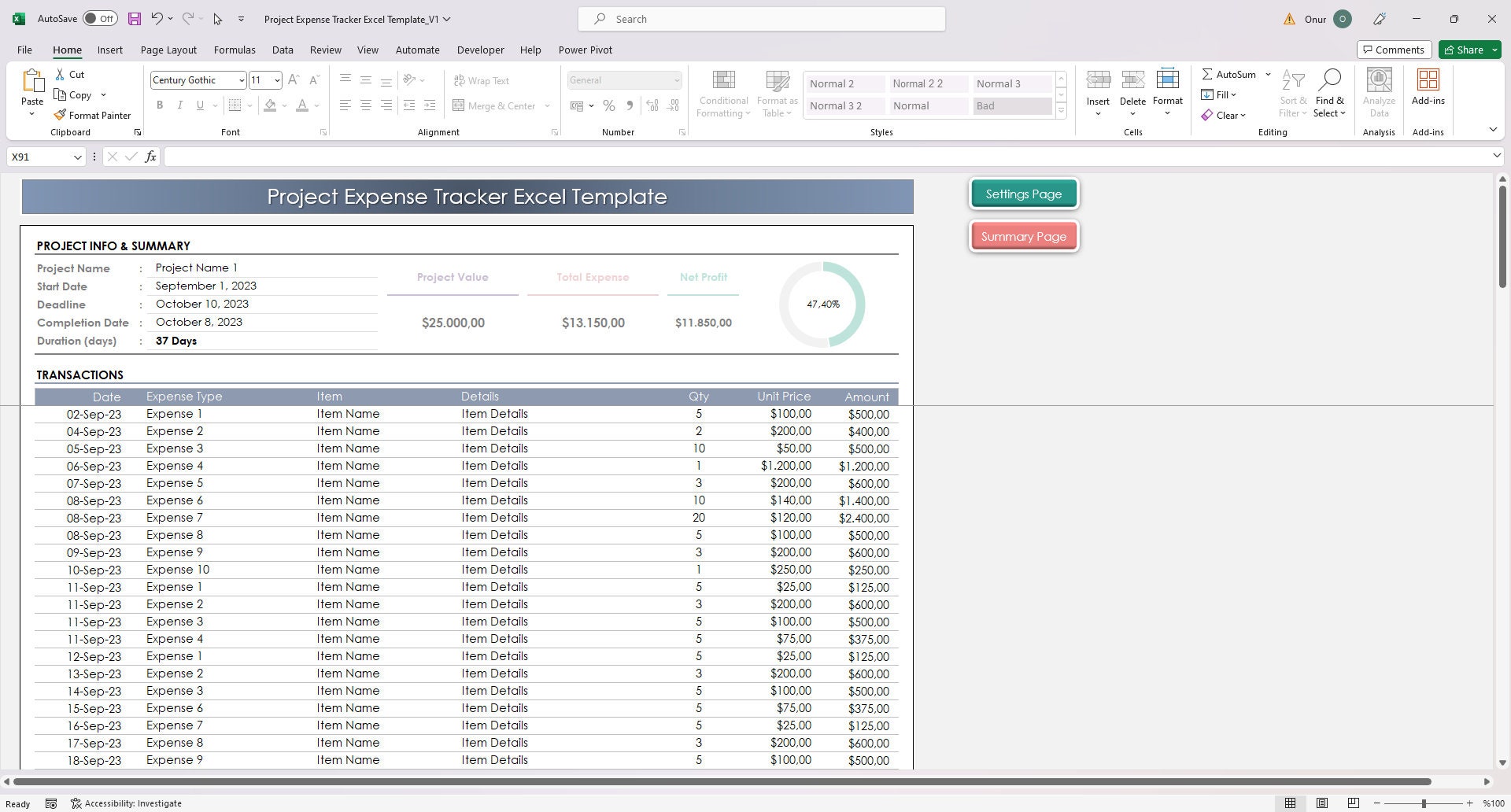Open the General number format dropdown
Image resolution: width=1511 pixels, height=812 pixels.
678,79
